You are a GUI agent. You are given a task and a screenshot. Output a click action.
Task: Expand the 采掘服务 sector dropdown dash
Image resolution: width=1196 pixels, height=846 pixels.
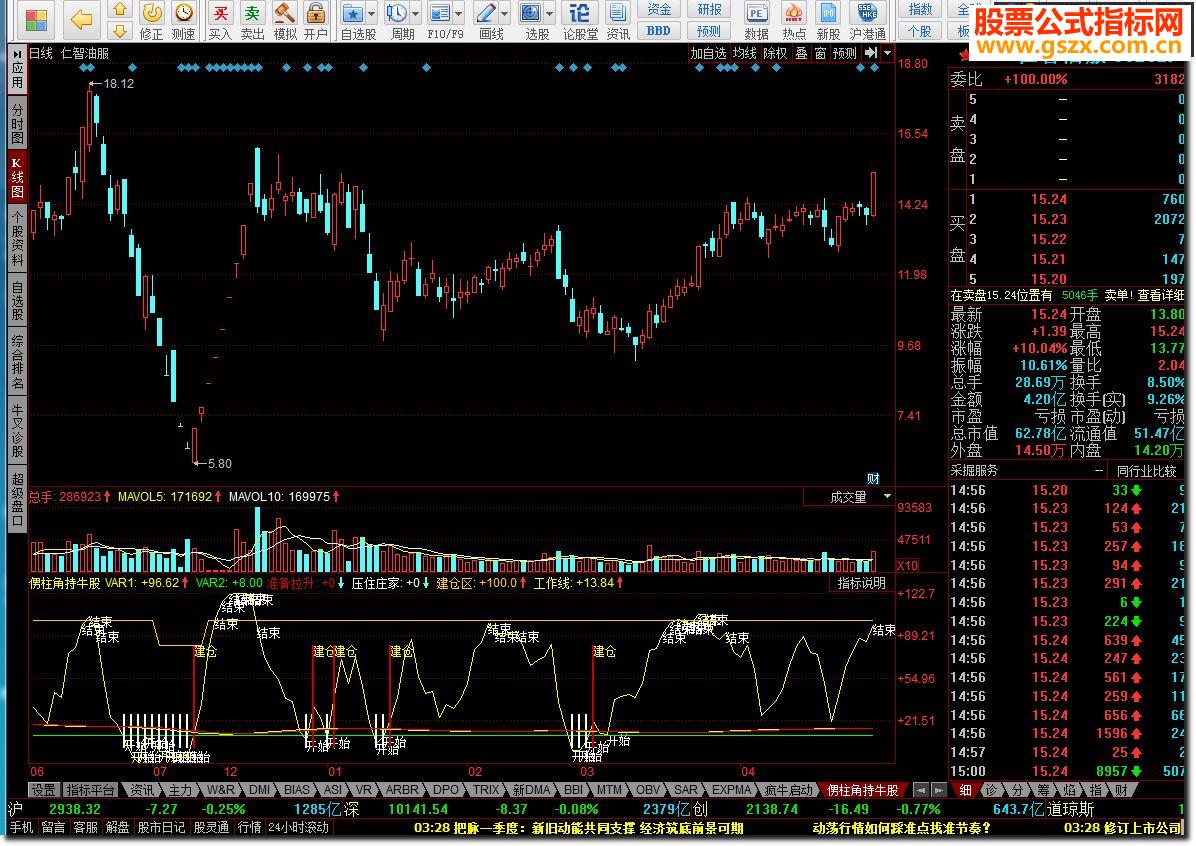(1099, 471)
